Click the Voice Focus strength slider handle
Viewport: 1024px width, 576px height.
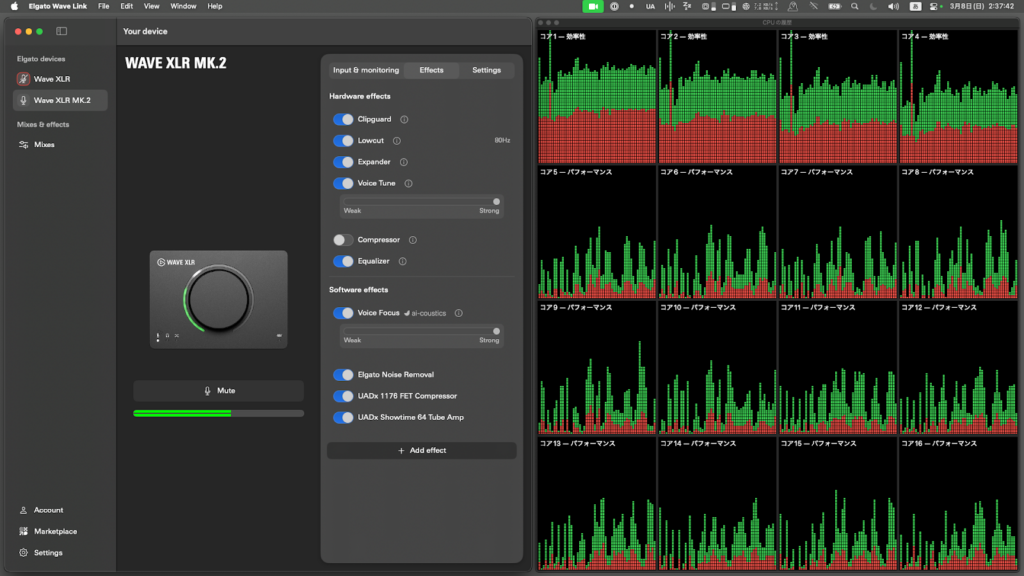click(496, 330)
